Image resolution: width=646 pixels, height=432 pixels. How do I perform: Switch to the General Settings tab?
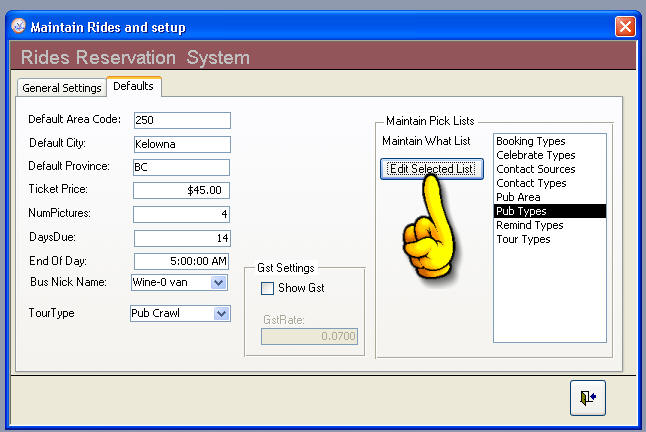[62, 88]
